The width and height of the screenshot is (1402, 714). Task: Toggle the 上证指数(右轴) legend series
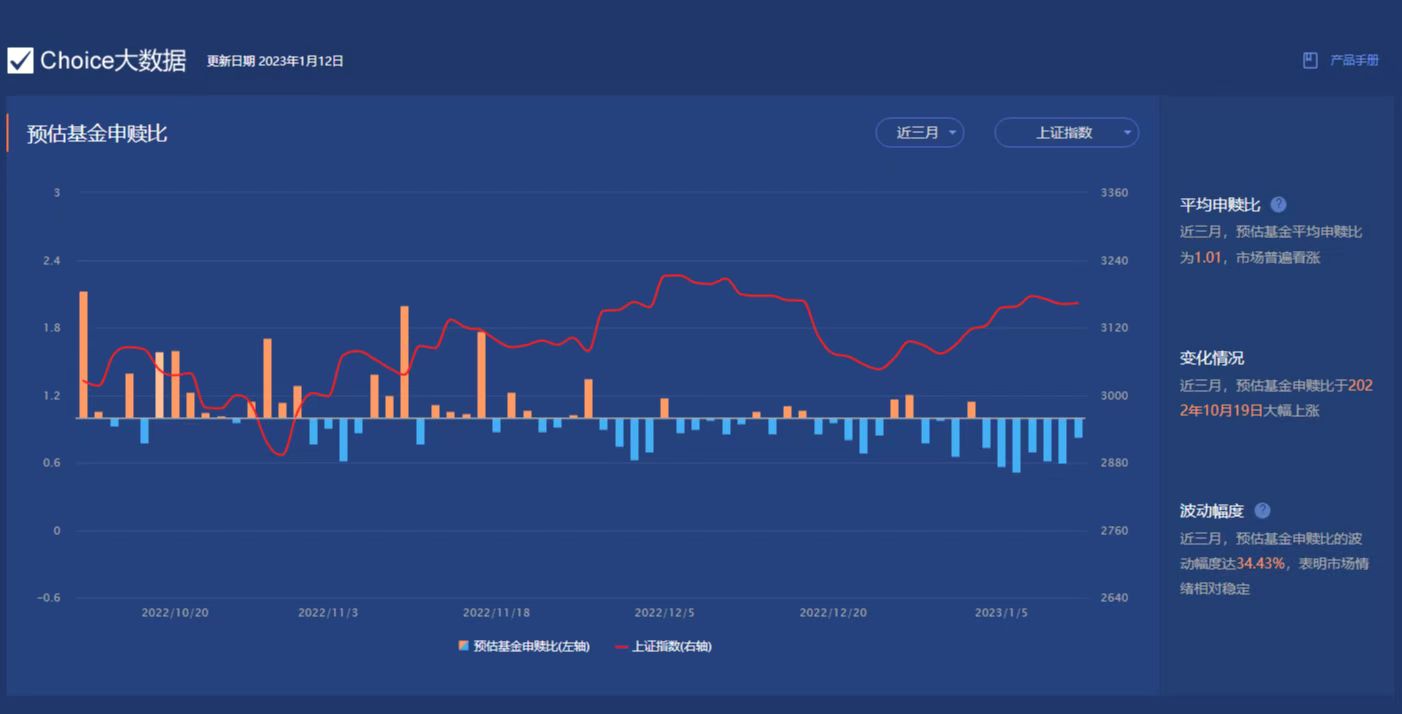663,646
